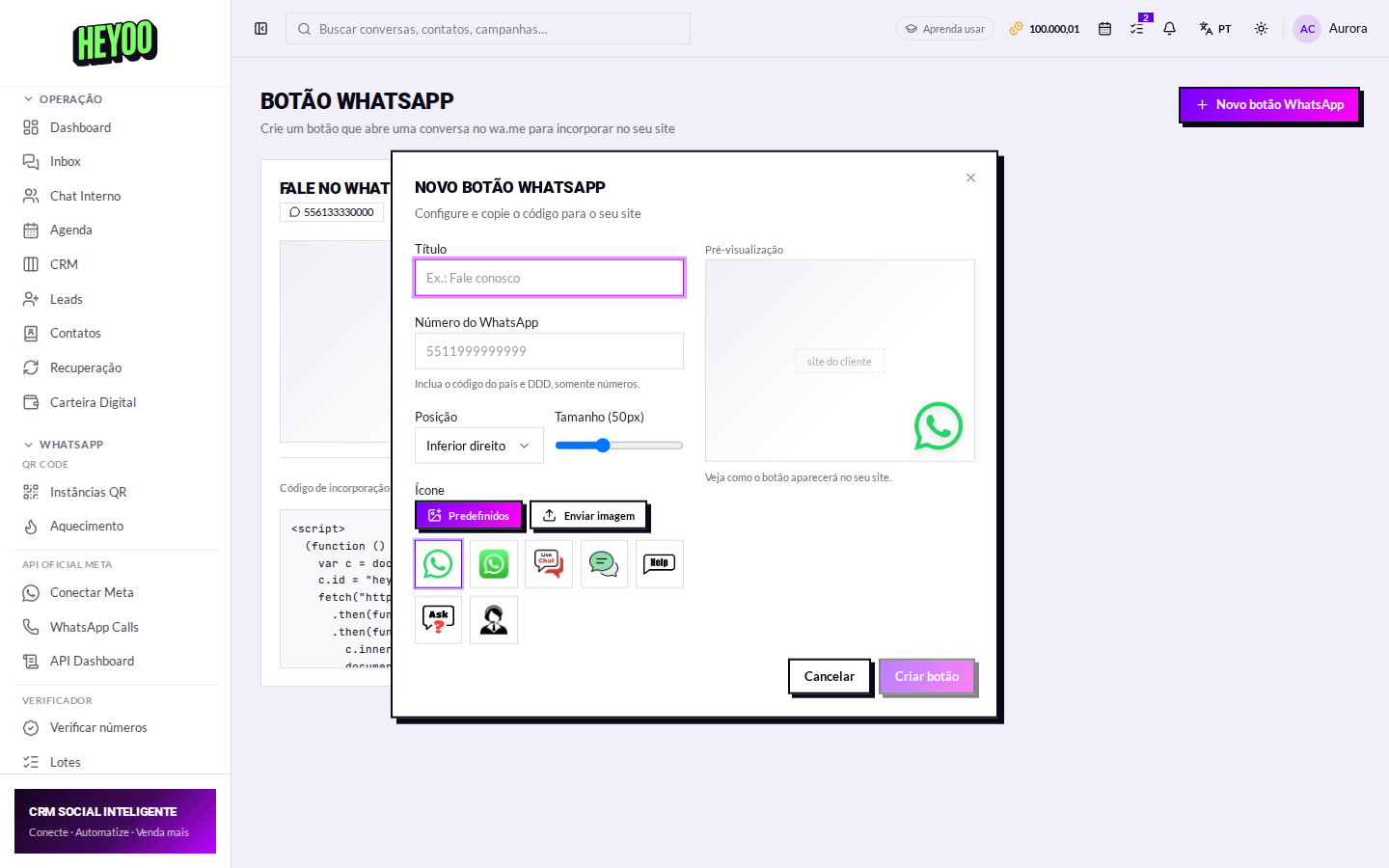The image size is (1389, 868).
Task: Navigate to CRM
Action: coord(116,264)
